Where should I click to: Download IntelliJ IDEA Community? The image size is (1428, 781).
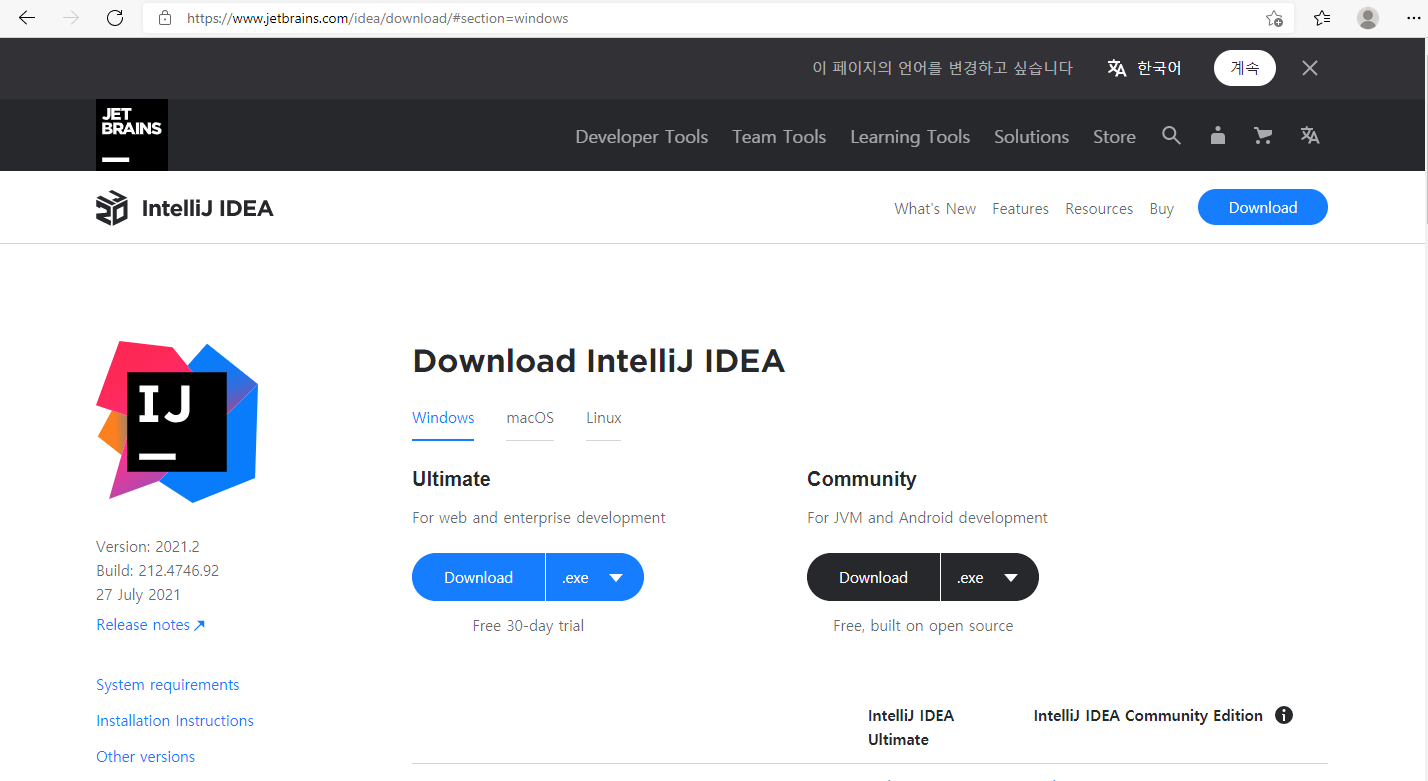pos(873,577)
